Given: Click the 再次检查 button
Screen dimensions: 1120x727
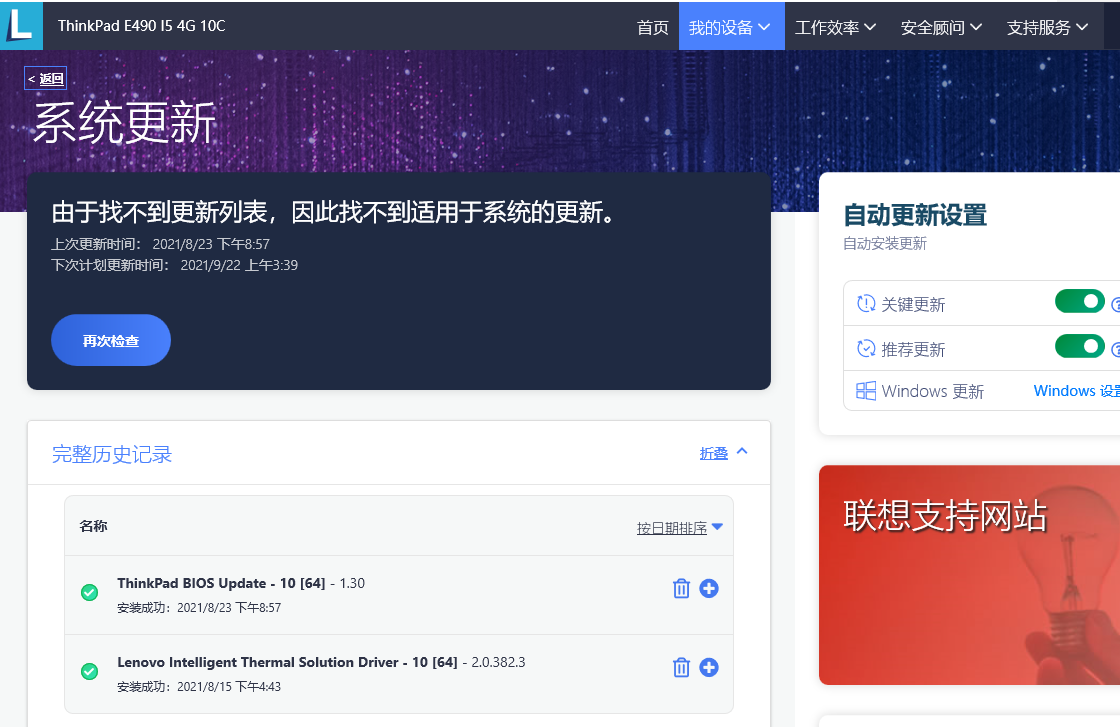Looking at the screenshot, I should click(111, 341).
